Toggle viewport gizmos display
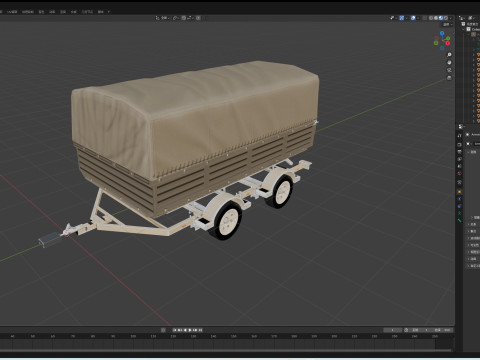This screenshot has width=480, height=360. [x=402, y=18]
